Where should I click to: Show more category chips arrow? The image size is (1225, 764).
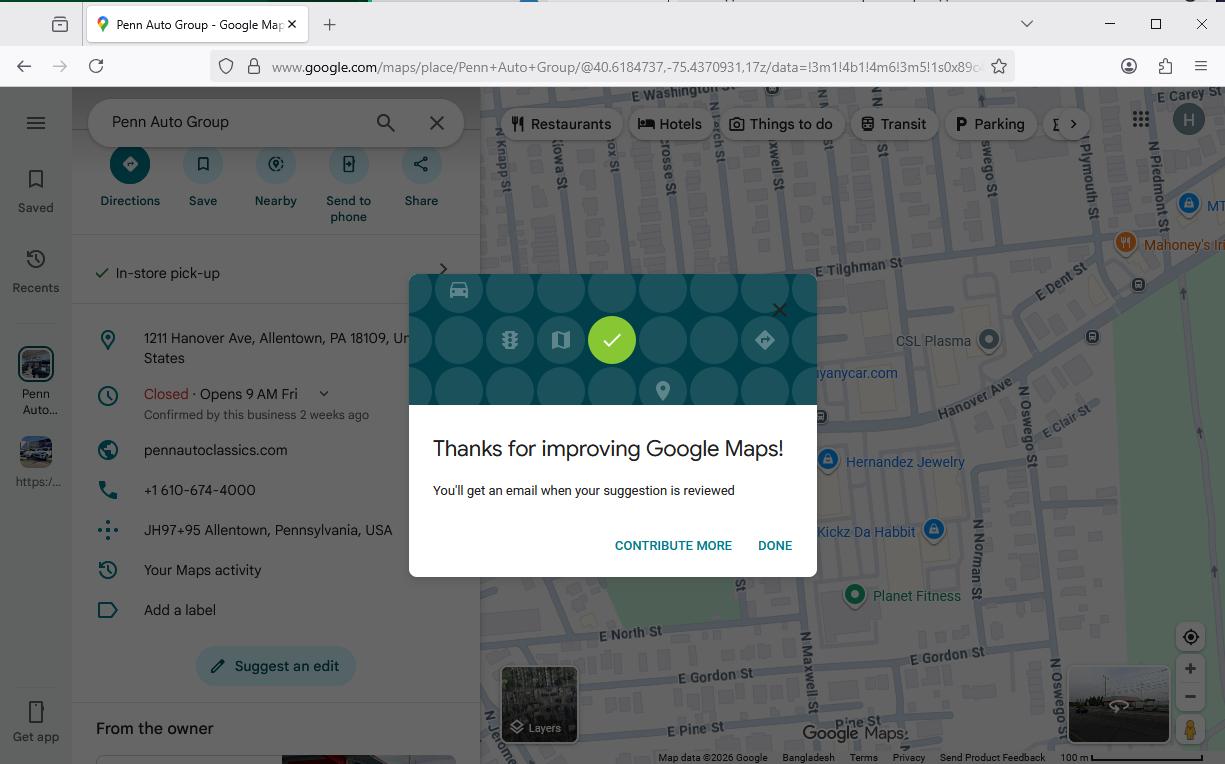pyautogui.click(x=1073, y=124)
